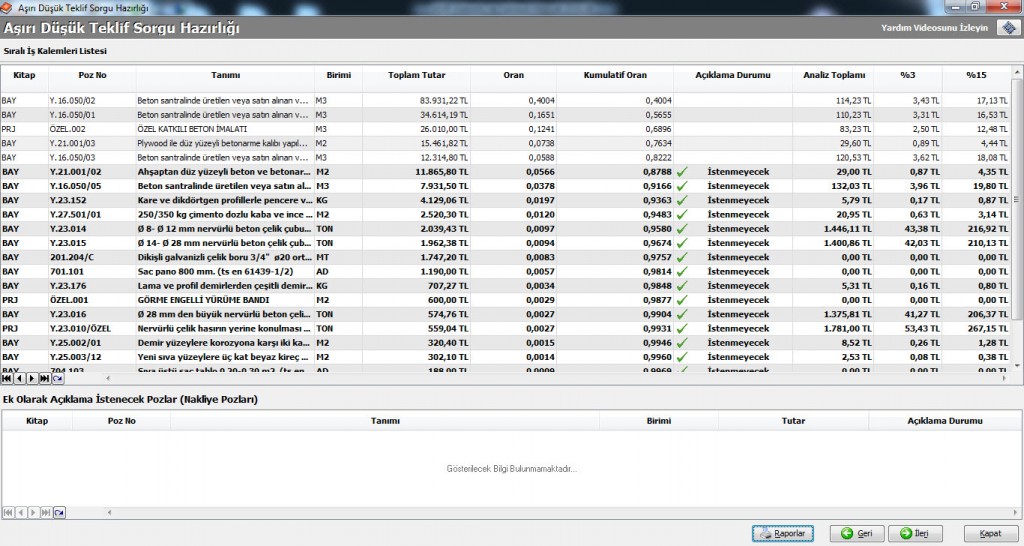This screenshot has width=1024, height=546.
Task: Go to next record in upper list
Action: [x=31, y=379]
